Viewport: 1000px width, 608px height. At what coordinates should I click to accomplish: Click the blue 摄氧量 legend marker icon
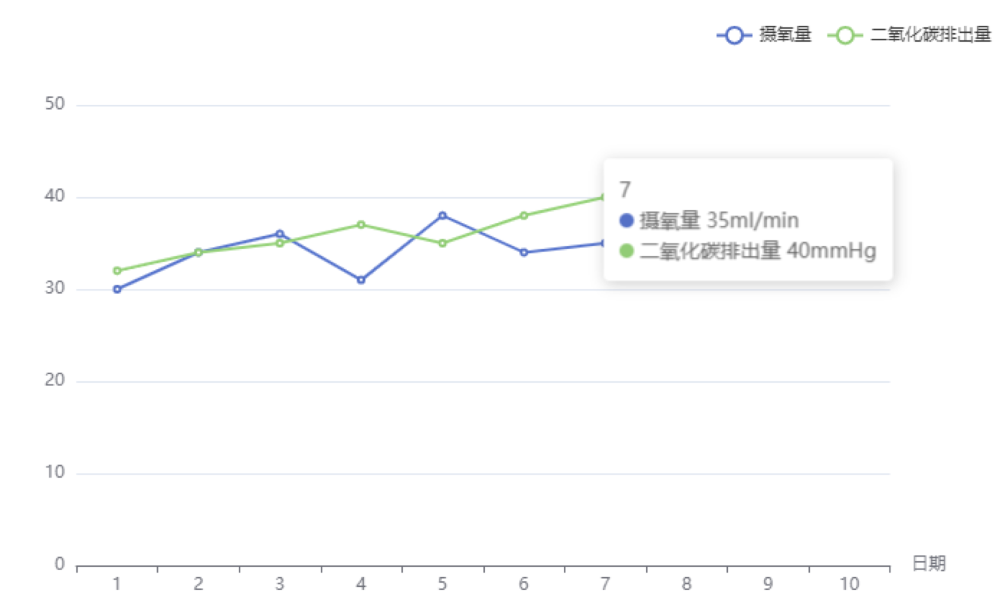[x=735, y=35]
